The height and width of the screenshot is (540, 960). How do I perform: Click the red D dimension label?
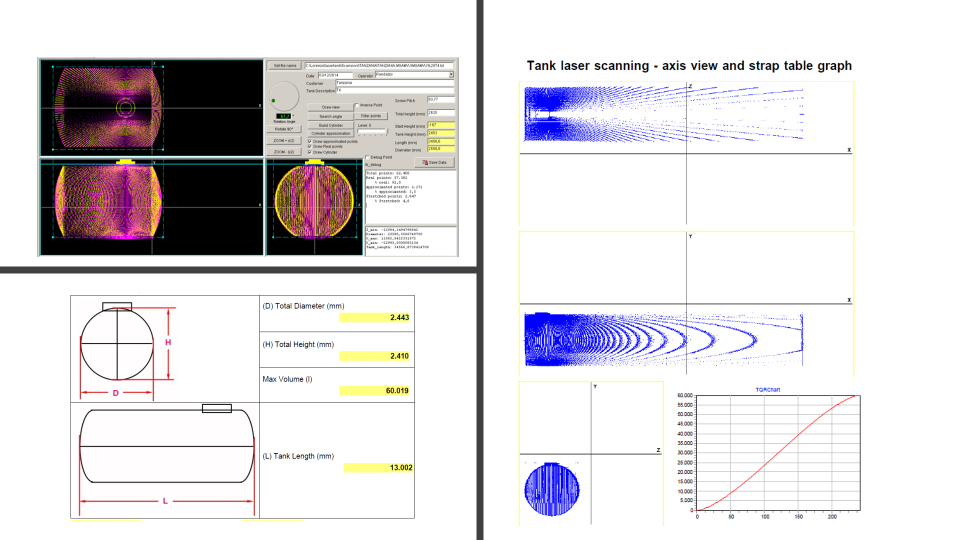point(116,393)
